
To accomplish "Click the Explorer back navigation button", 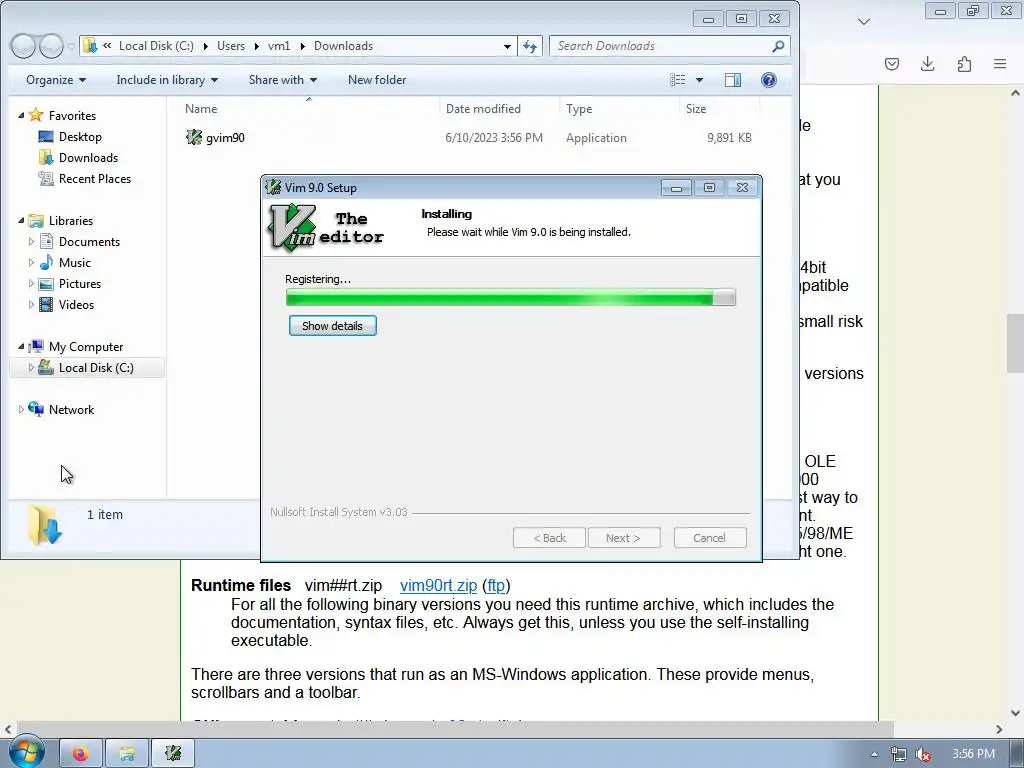I will pyautogui.click(x=24, y=46).
